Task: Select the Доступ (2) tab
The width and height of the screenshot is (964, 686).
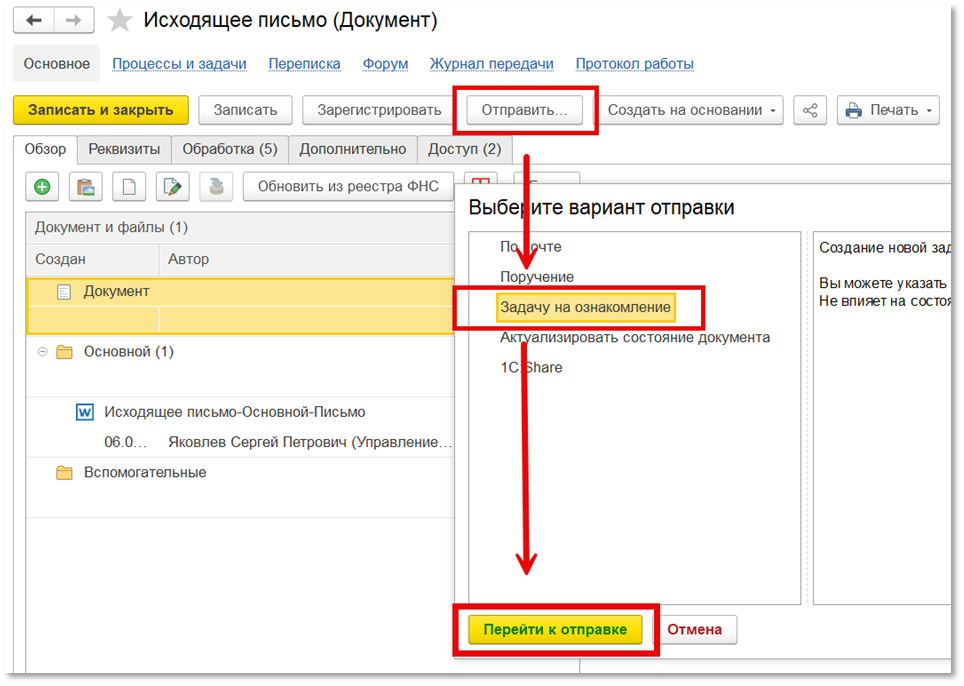Action: 465,149
